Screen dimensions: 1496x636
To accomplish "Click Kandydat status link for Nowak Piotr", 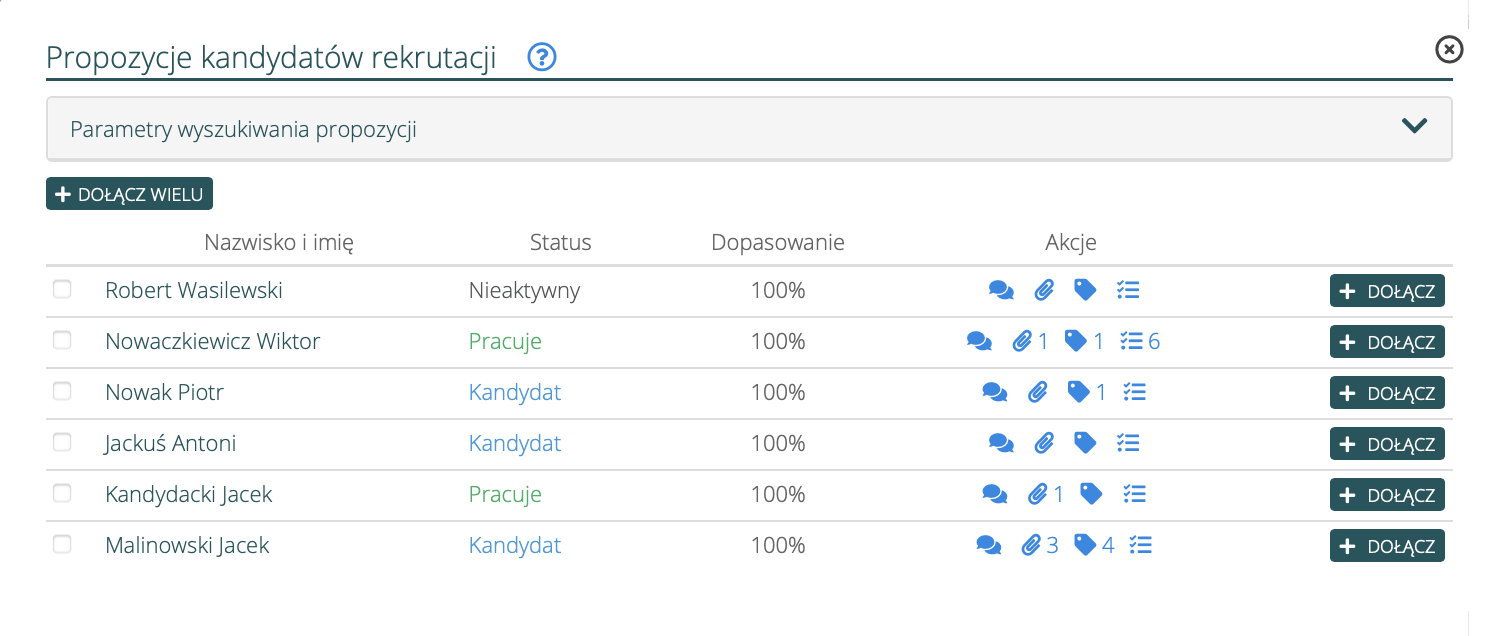I will (515, 393).
